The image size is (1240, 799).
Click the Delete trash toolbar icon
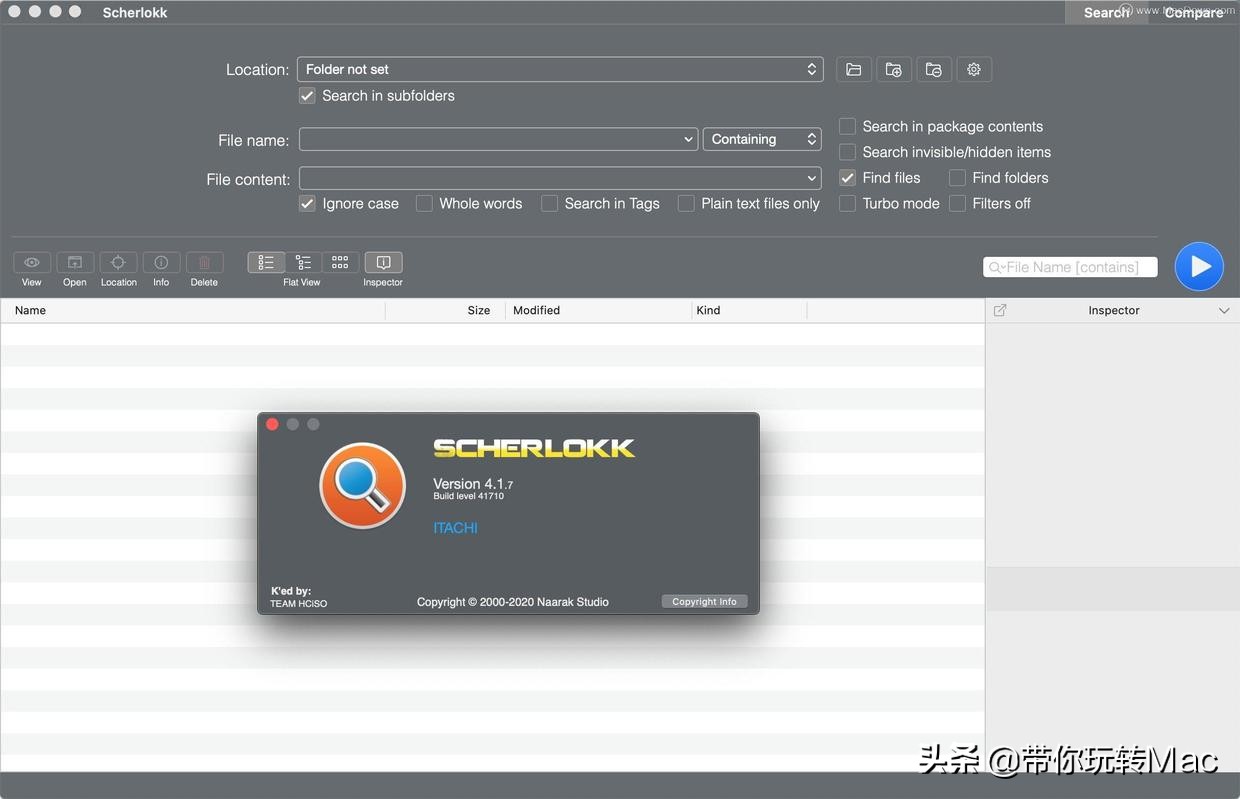coord(204,262)
